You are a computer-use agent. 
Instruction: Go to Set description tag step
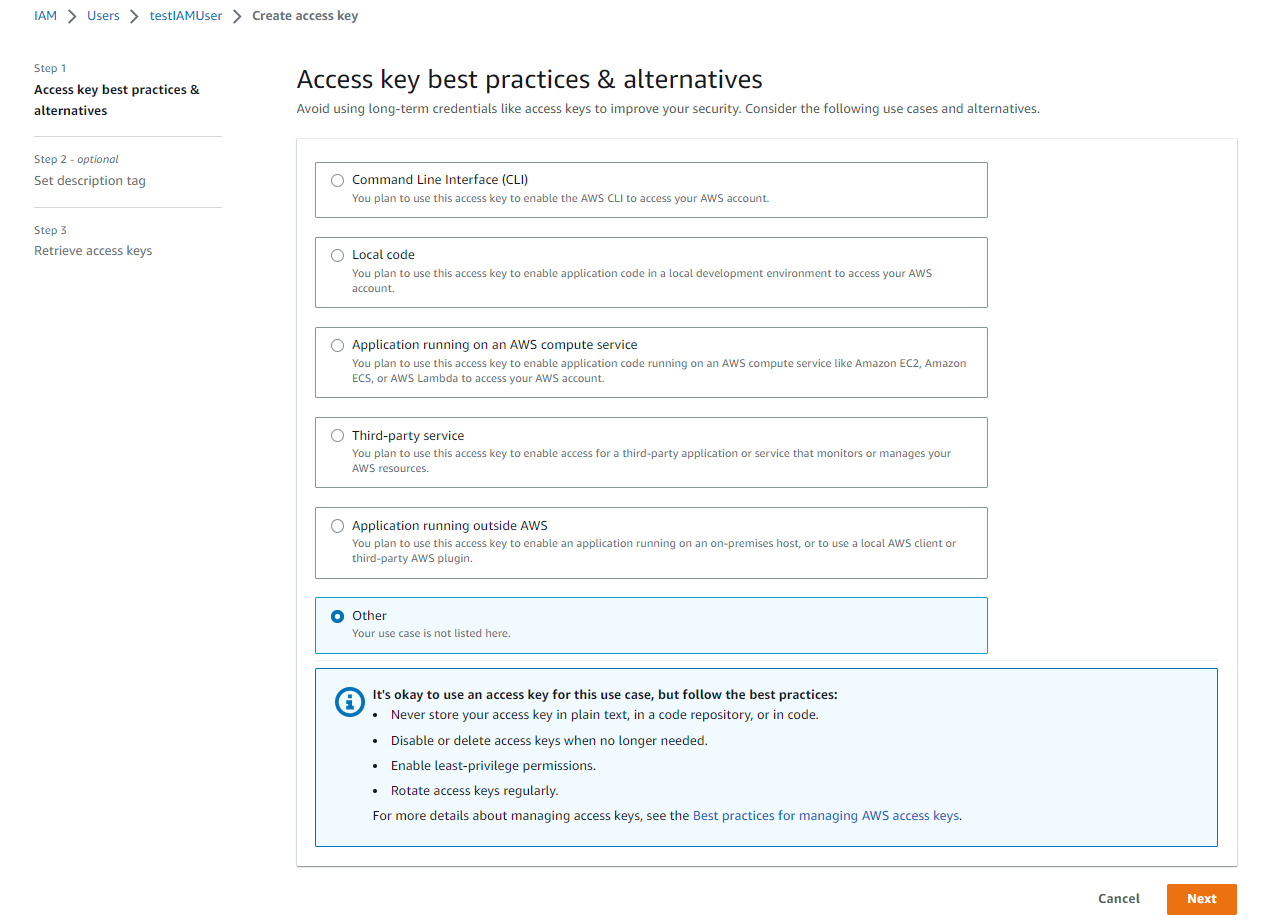pos(90,181)
